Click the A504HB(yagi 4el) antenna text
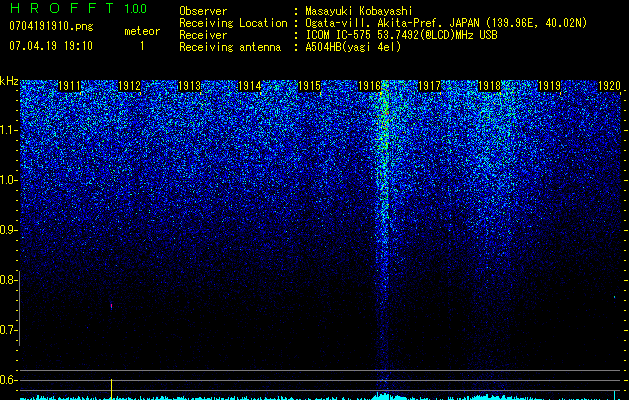The width and height of the screenshot is (629, 400). point(353,47)
